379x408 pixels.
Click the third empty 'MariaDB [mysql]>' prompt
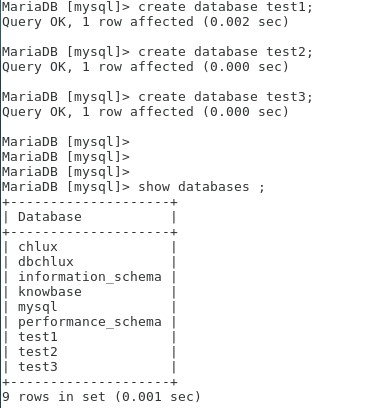click(x=66, y=172)
